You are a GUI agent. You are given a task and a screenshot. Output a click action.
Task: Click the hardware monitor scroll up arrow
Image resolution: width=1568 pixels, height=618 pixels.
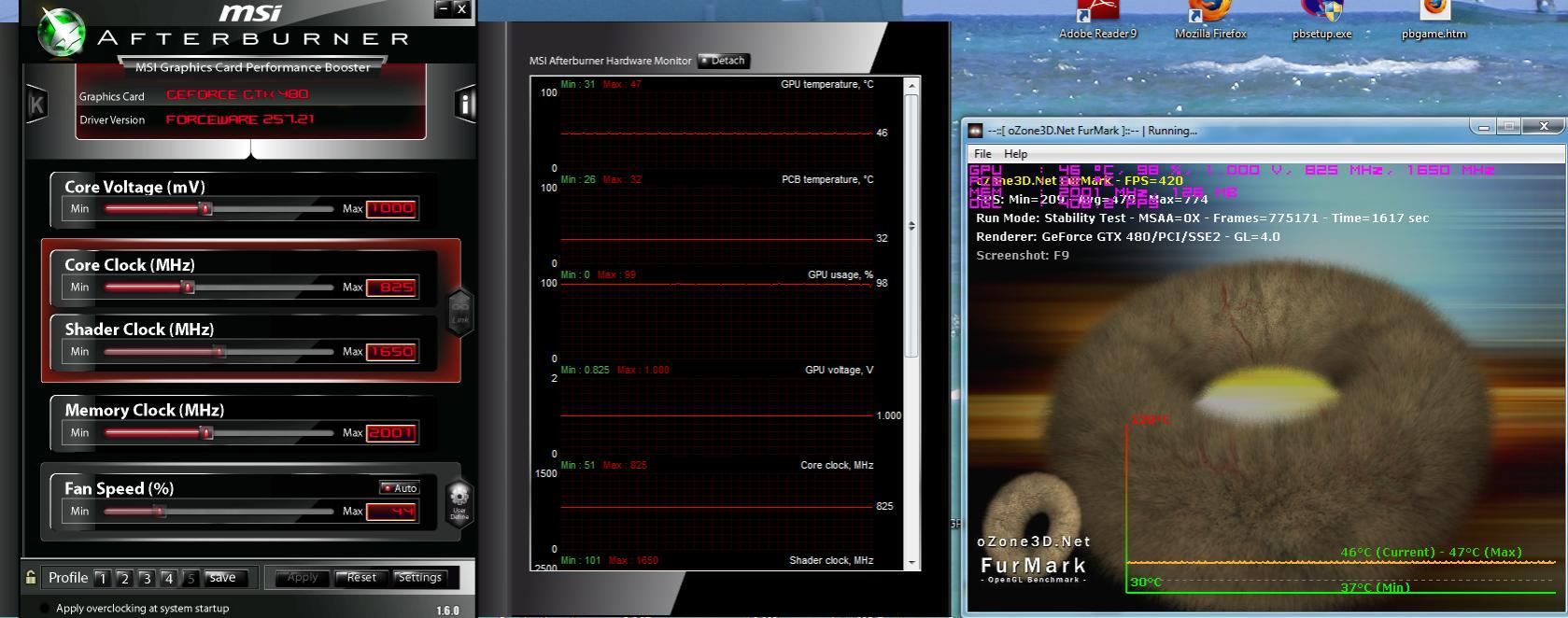[911, 86]
